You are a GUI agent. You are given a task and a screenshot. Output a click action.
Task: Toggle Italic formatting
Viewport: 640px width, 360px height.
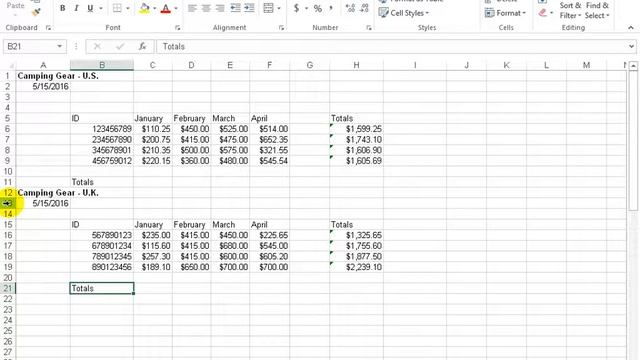click(x=76, y=8)
